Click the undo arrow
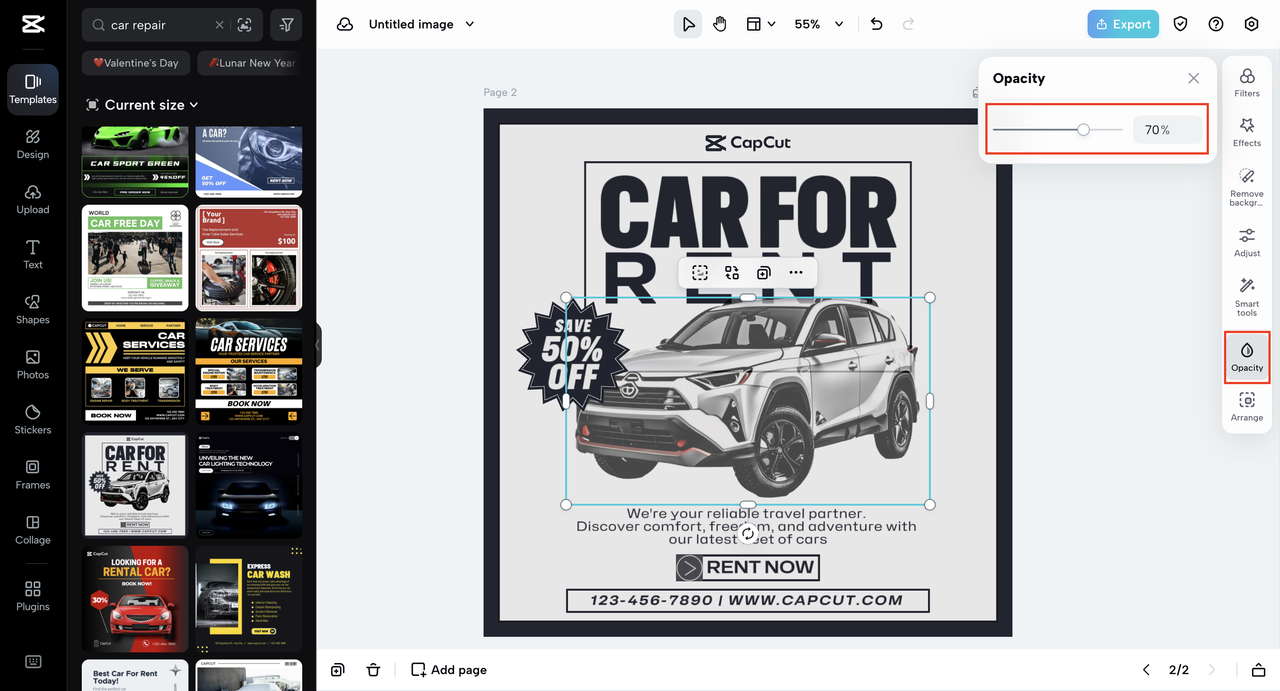This screenshot has width=1280, height=691. pyautogui.click(x=877, y=24)
